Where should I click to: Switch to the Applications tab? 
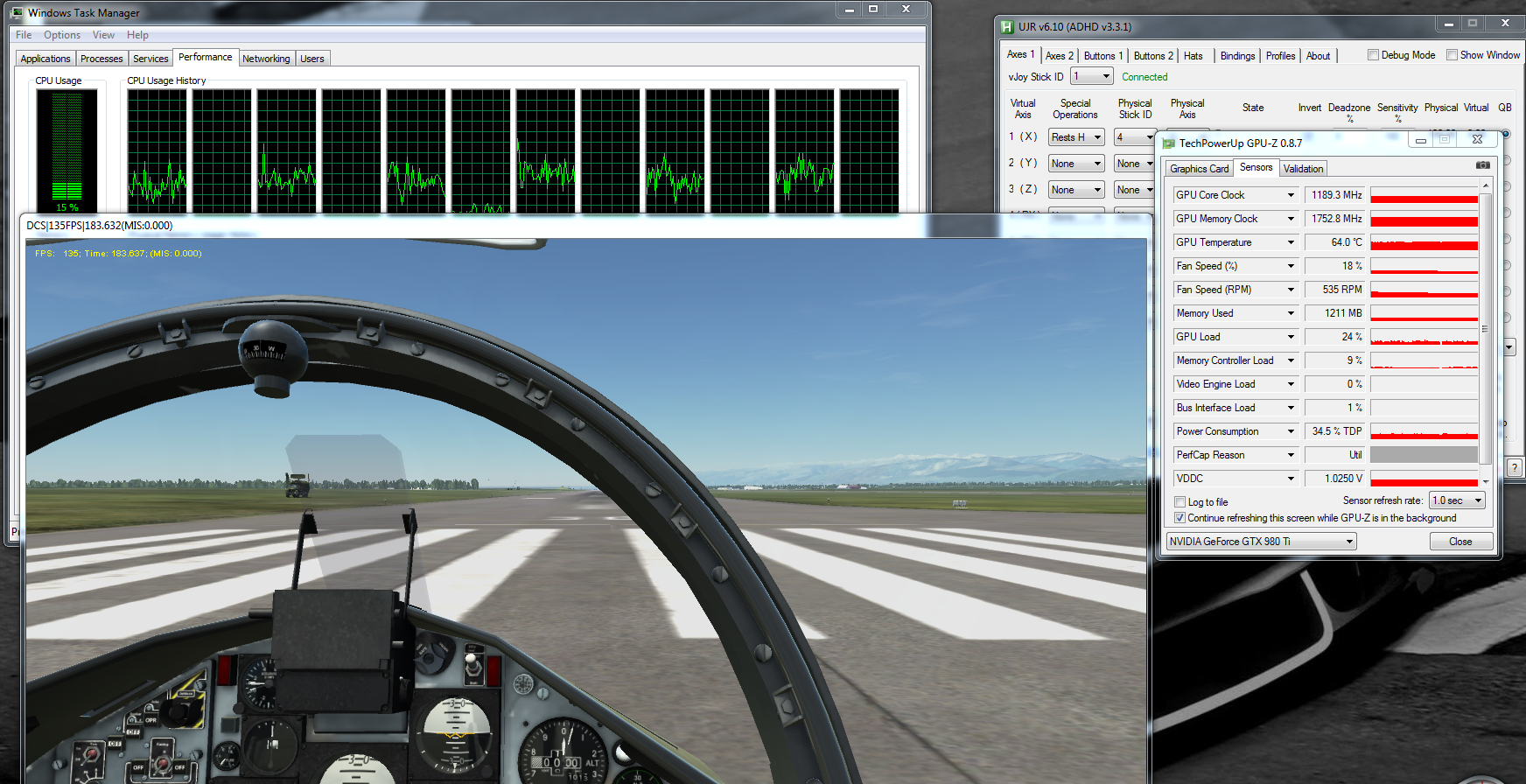pyautogui.click(x=45, y=59)
